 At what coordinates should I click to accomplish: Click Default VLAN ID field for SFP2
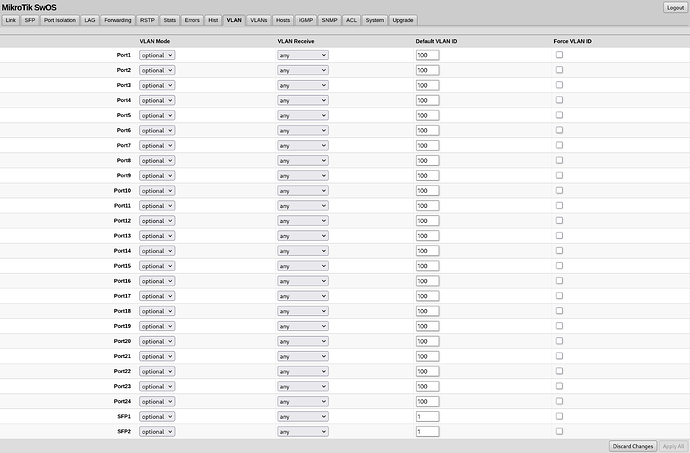click(427, 431)
